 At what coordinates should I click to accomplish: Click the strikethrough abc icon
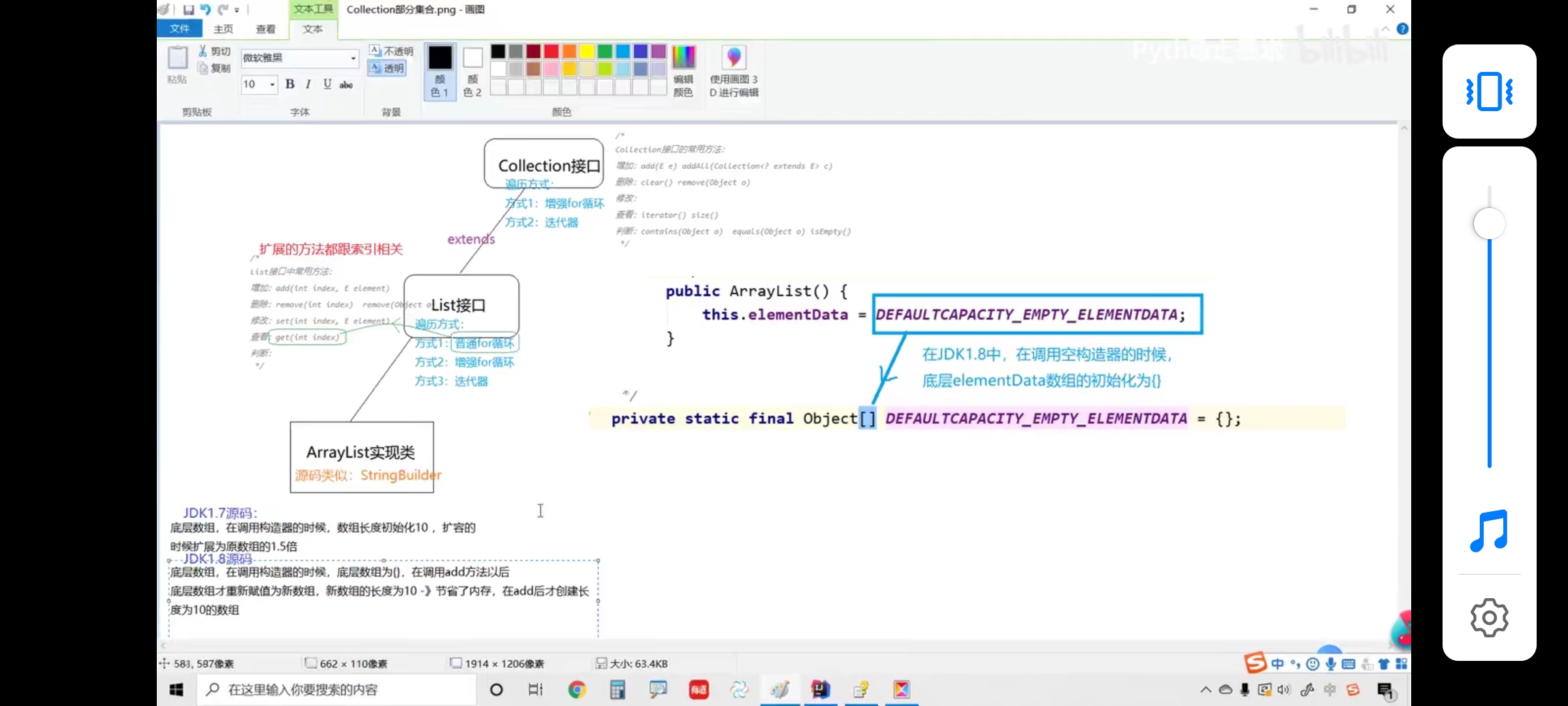coord(346,84)
